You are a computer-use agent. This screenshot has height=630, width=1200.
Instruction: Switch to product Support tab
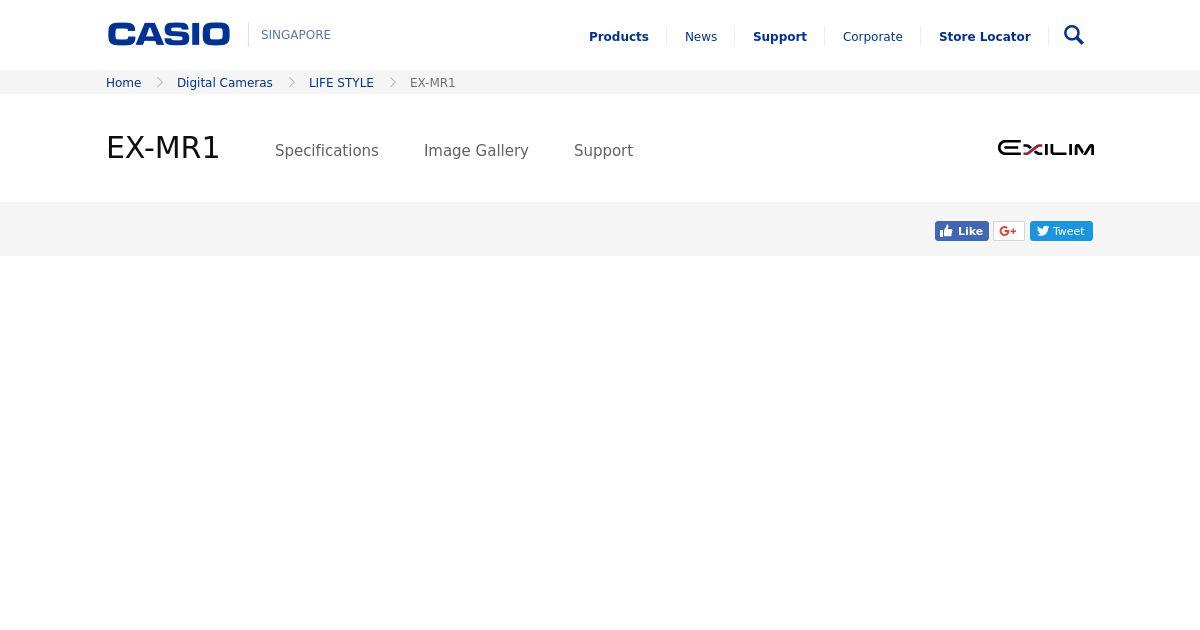pyautogui.click(x=603, y=150)
